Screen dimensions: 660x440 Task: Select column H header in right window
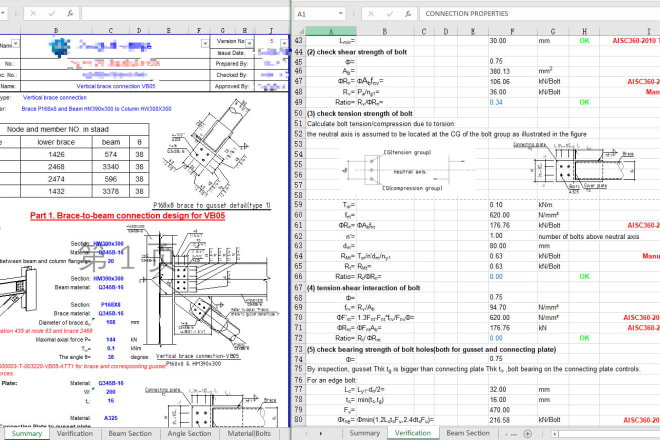pos(584,31)
